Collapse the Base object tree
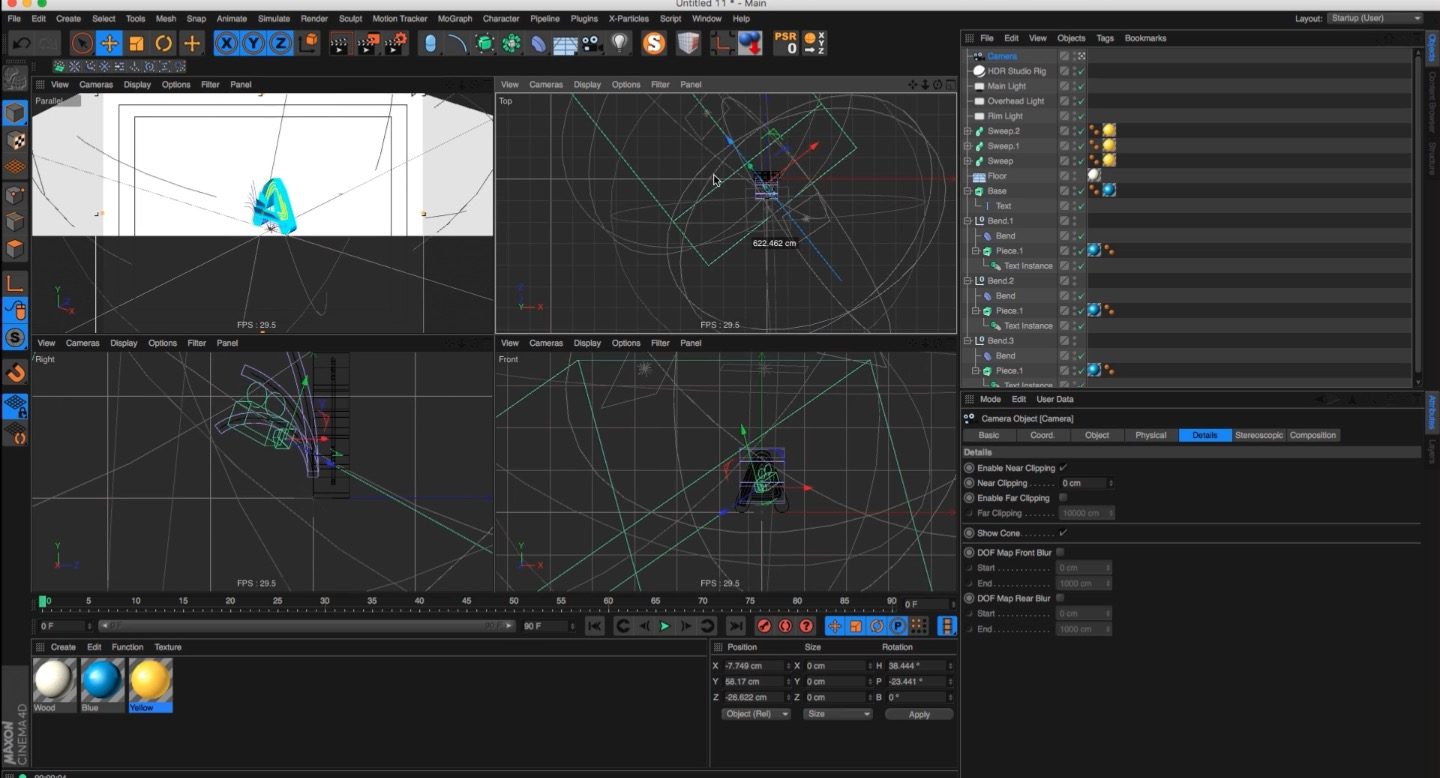The image size is (1440, 778). click(x=967, y=191)
